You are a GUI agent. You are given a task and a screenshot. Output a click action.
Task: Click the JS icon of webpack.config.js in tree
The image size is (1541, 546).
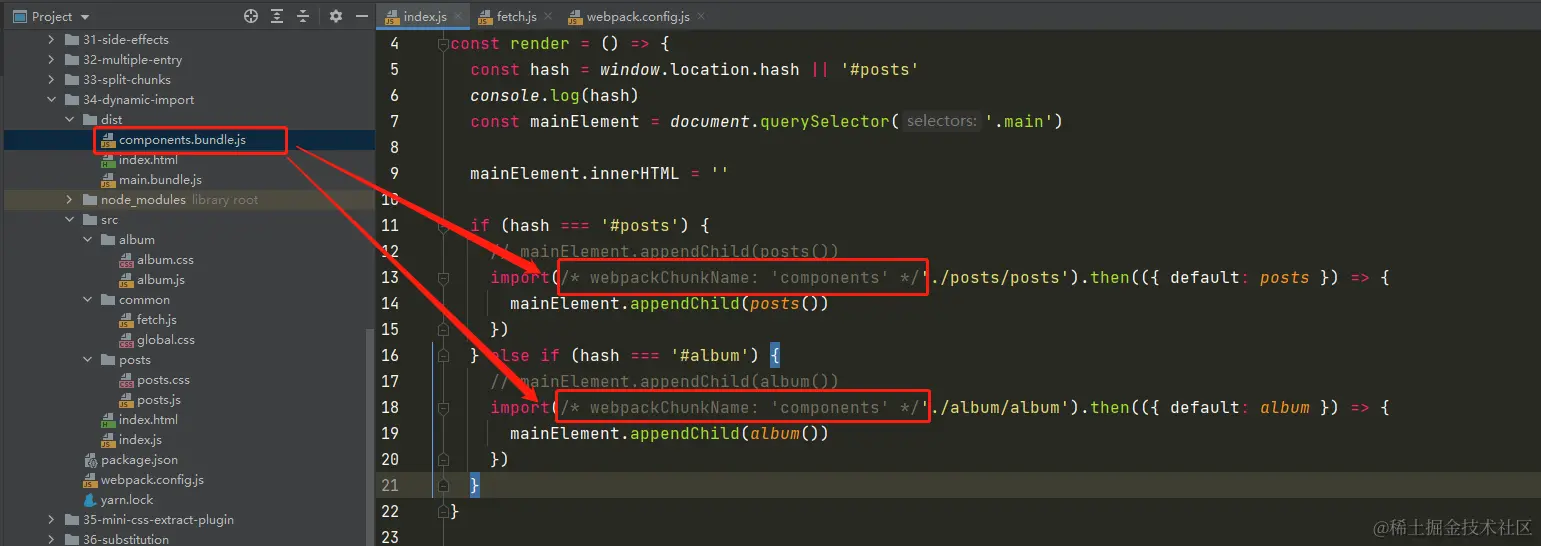[x=91, y=480]
